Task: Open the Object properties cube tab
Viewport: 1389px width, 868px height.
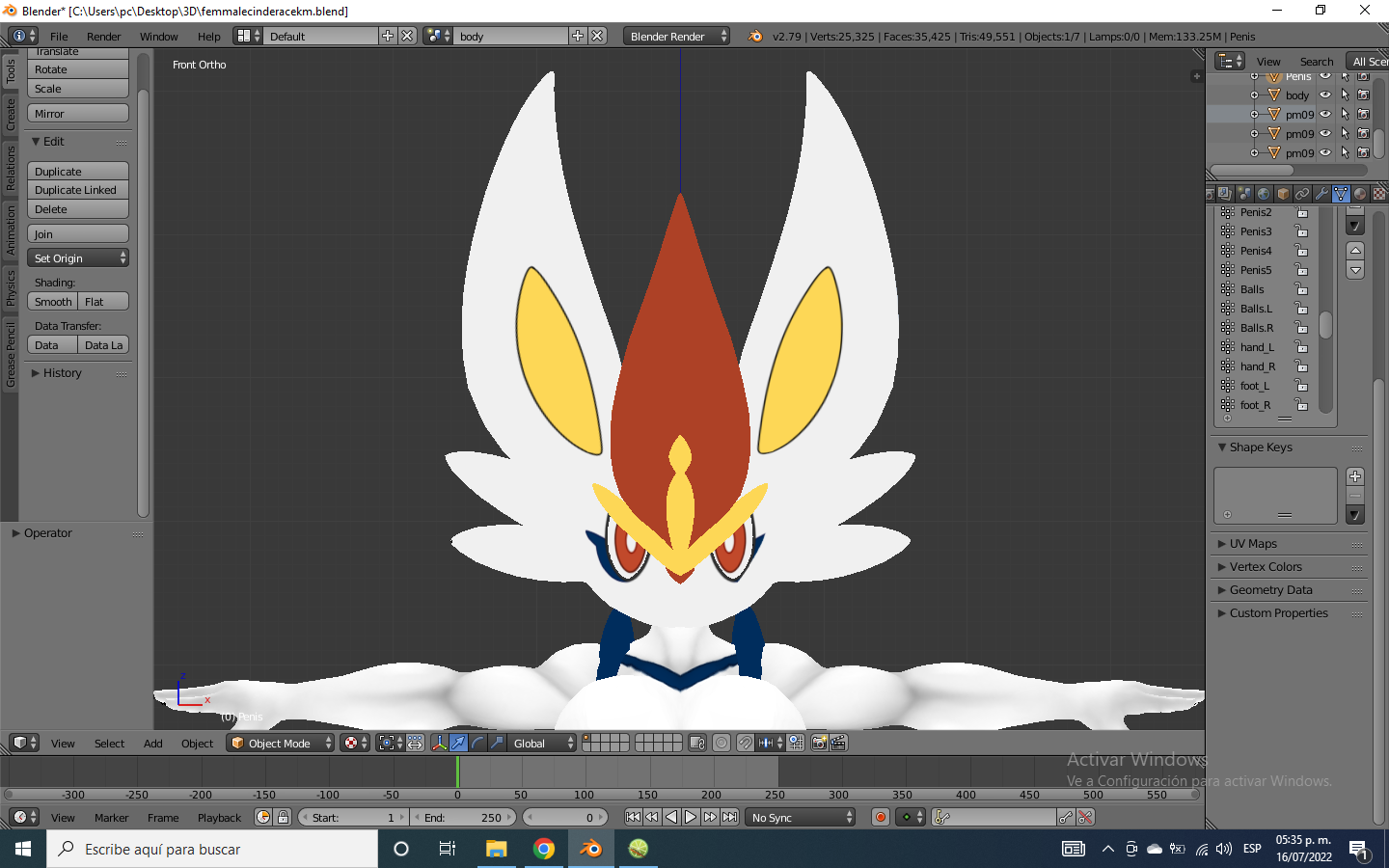Action: click(1283, 194)
